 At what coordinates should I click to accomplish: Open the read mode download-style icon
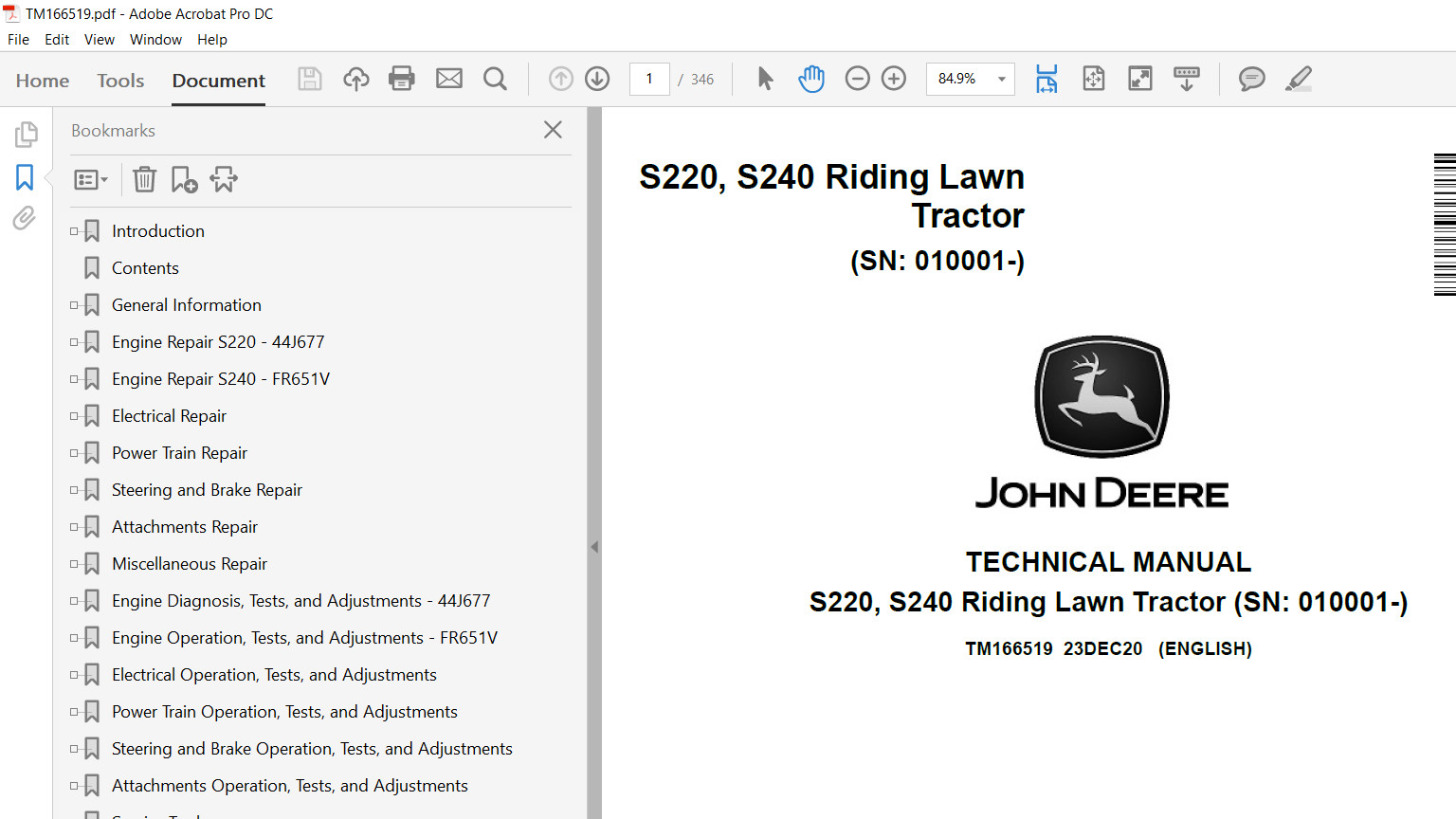[1187, 79]
